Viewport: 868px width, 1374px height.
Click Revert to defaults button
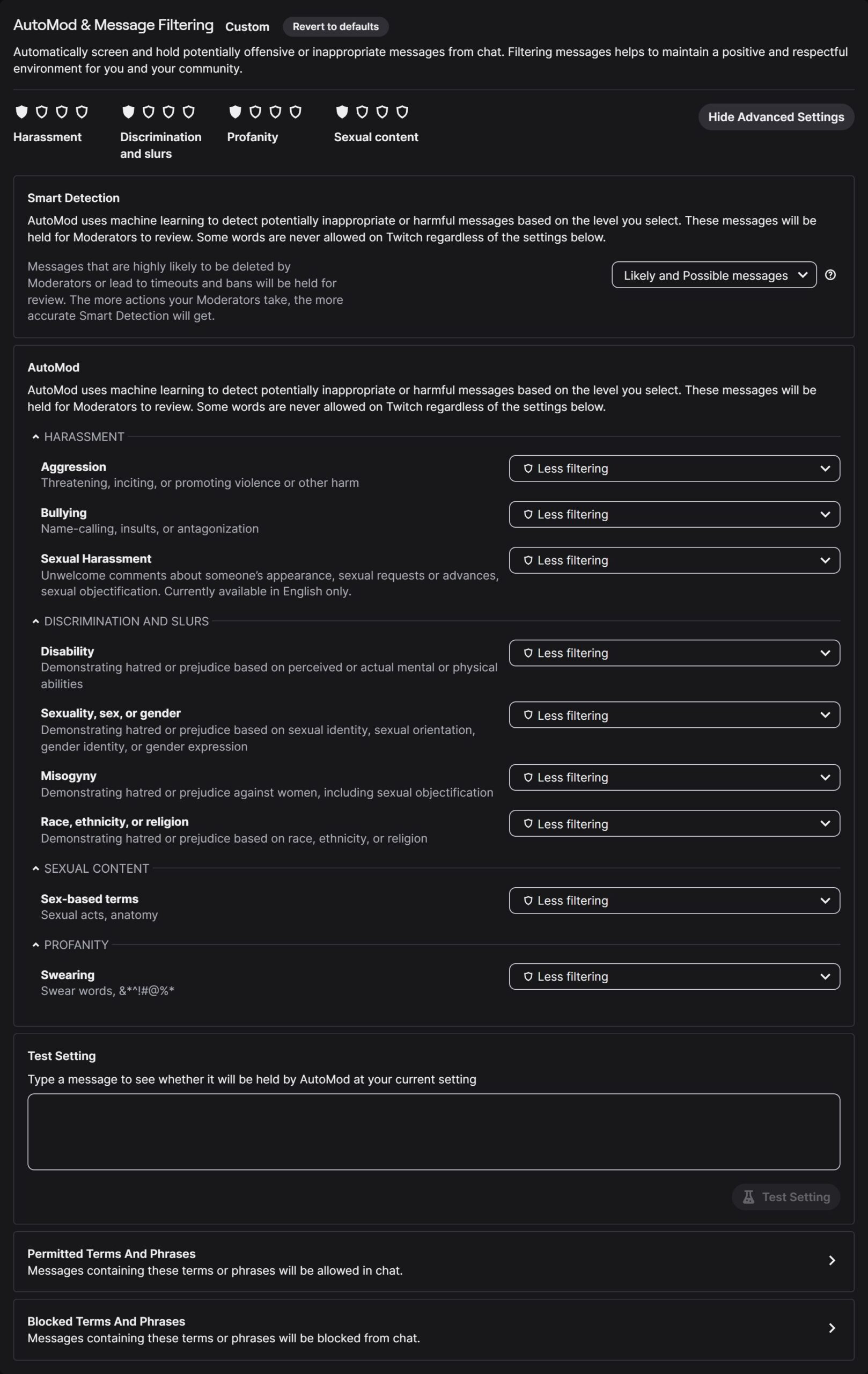tap(335, 27)
